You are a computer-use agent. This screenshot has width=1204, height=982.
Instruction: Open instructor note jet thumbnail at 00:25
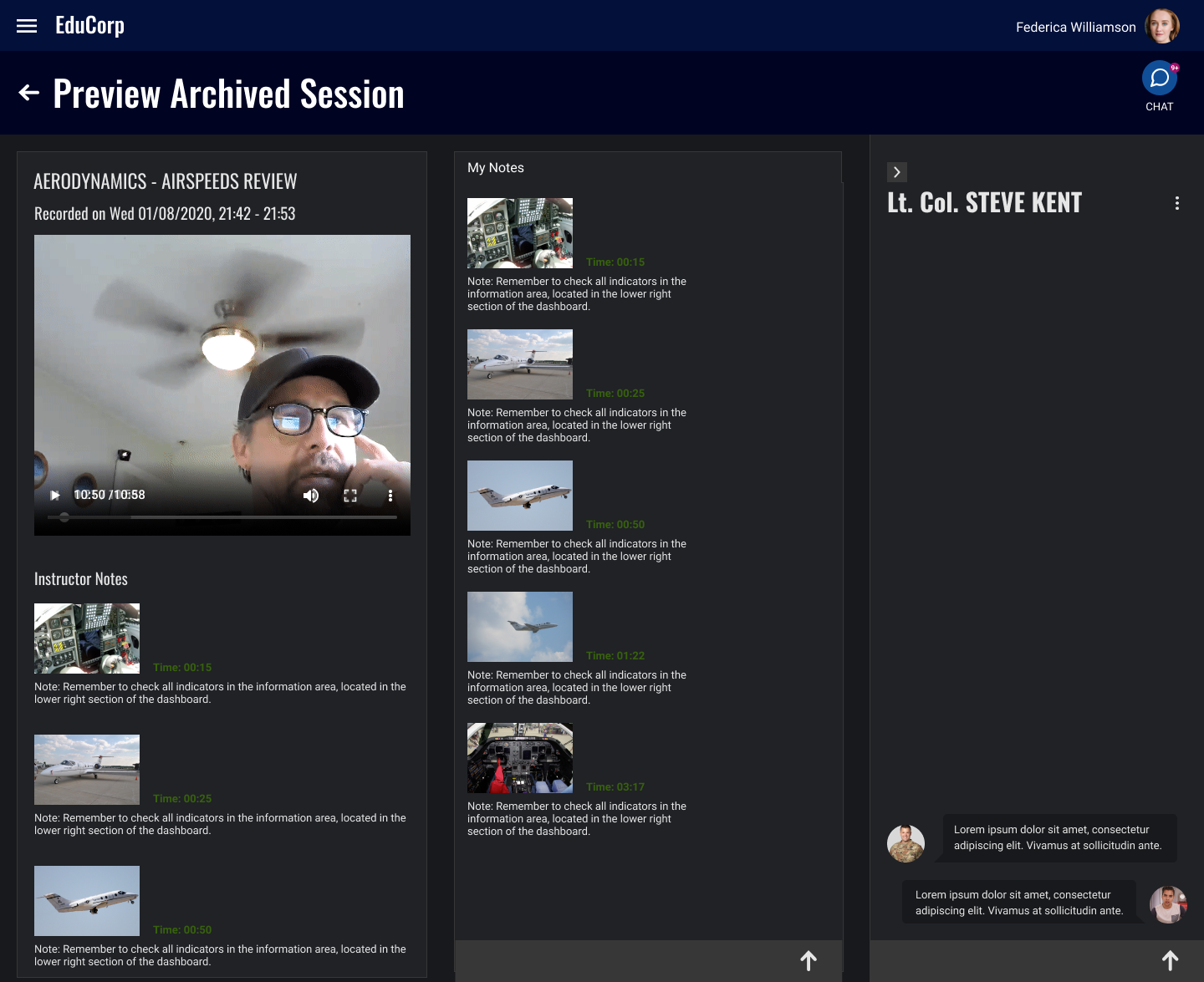tap(87, 770)
